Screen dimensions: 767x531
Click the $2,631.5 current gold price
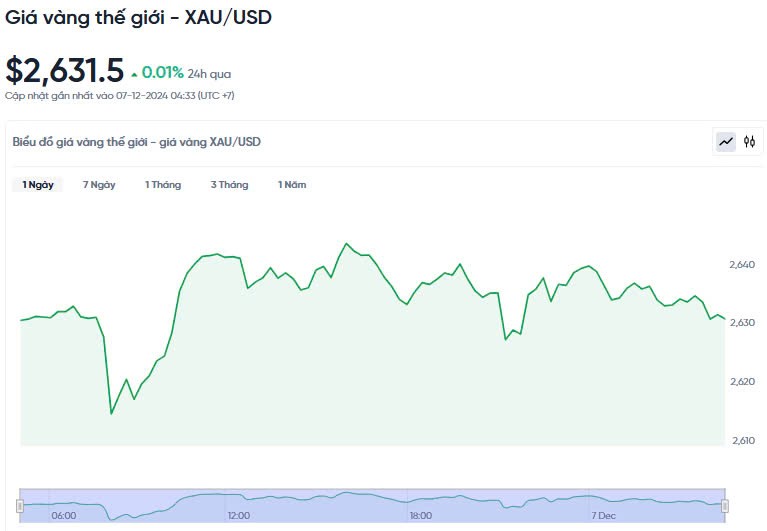pyautogui.click(x=65, y=70)
